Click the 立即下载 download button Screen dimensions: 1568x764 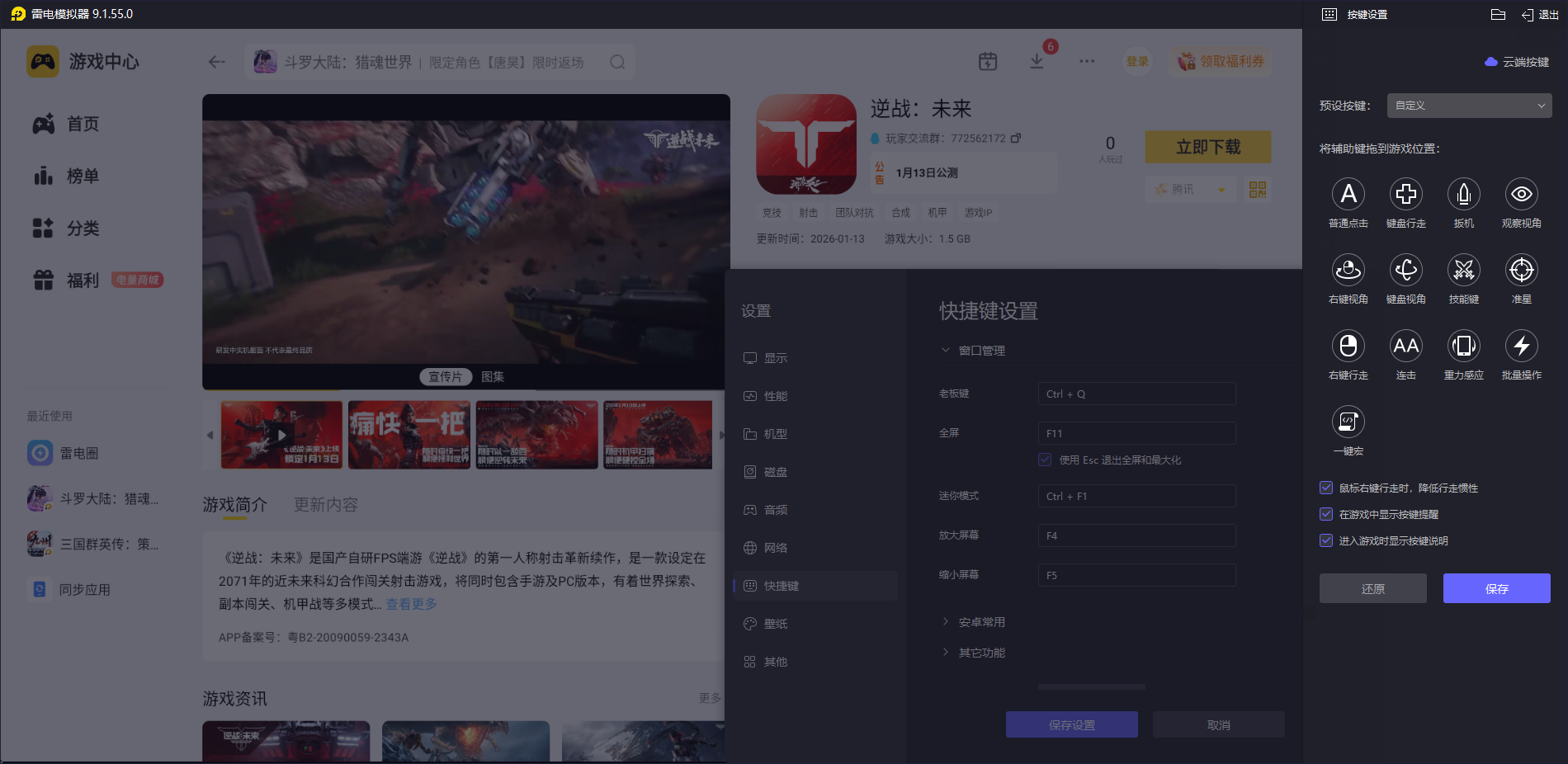(1208, 147)
